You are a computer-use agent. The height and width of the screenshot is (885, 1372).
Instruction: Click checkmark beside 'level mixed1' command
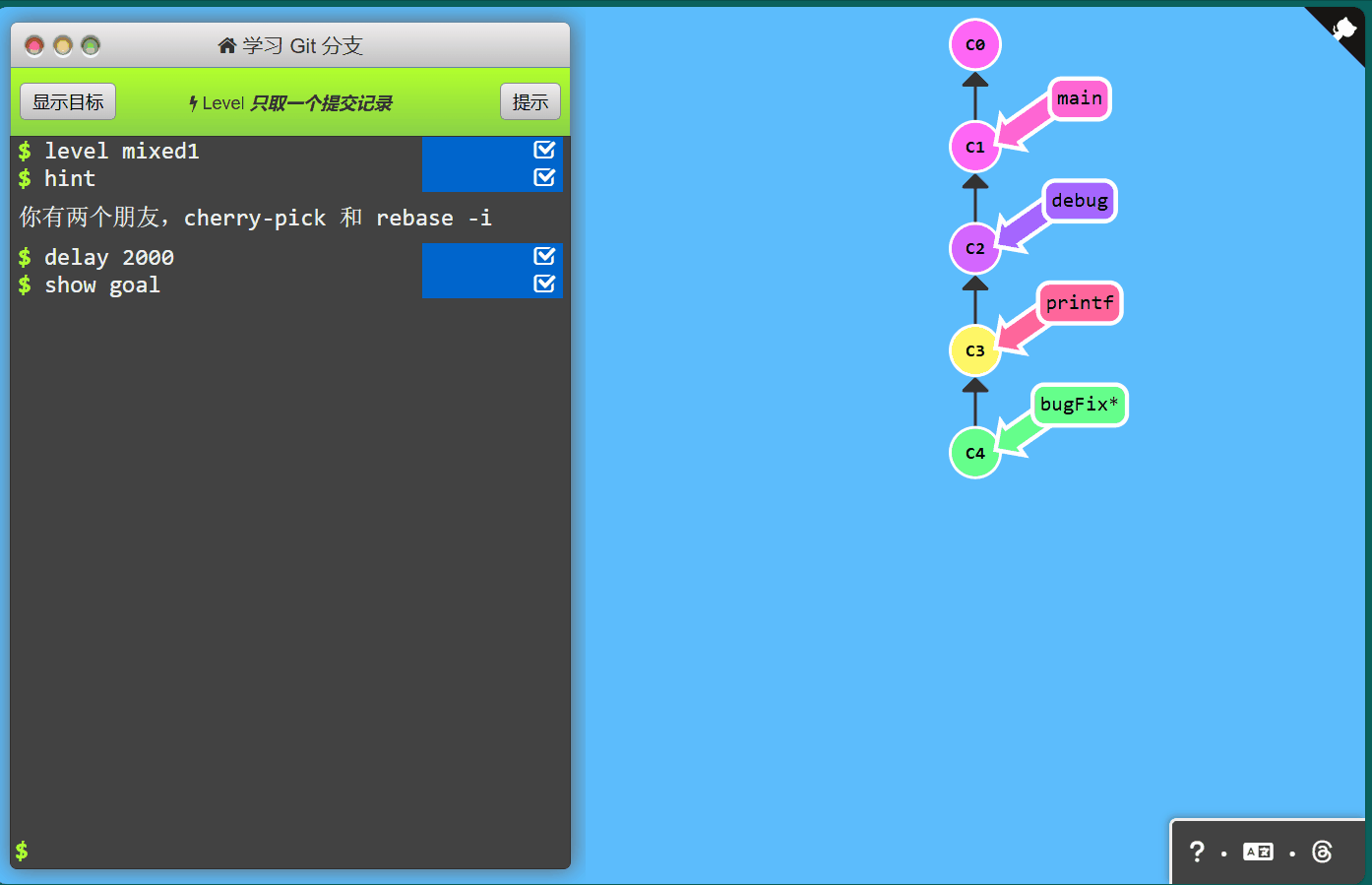coord(544,150)
